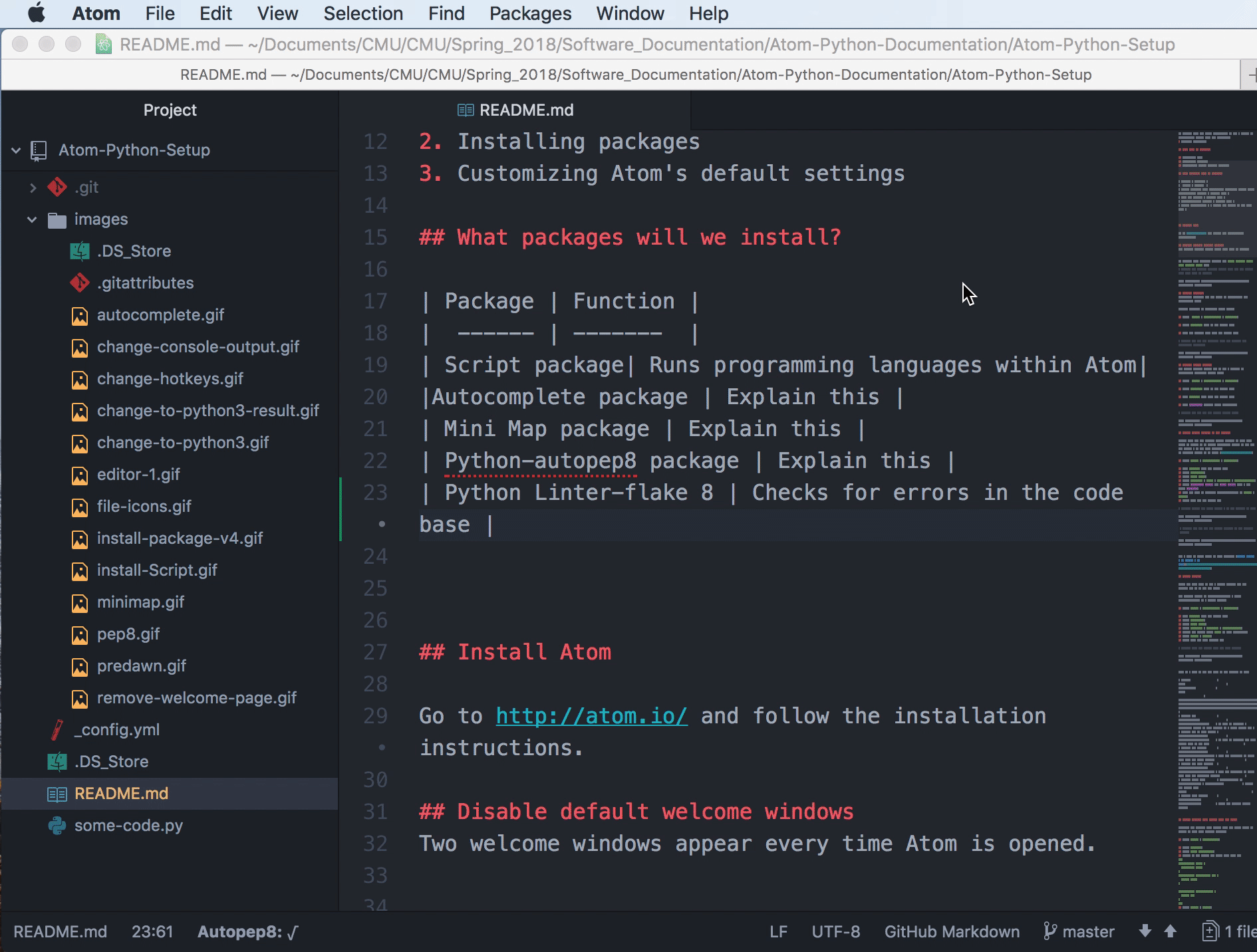This screenshot has width=1257, height=952.
Task: Click the .git folder git icon
Action: point(57,187)
